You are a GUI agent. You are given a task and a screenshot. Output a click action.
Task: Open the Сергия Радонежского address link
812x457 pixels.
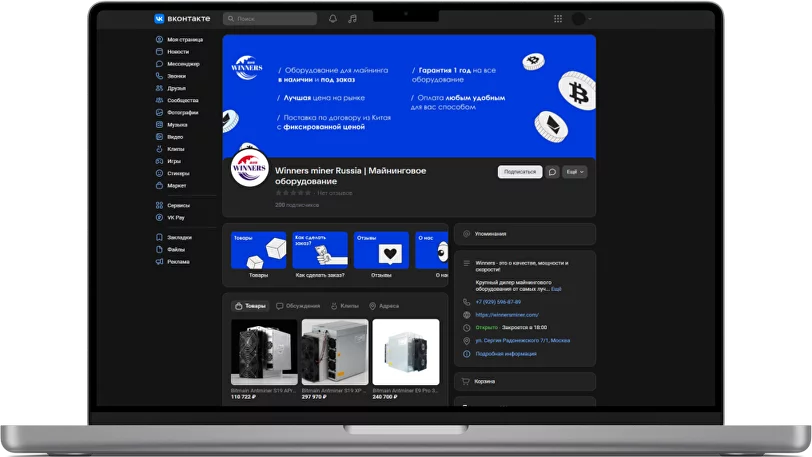click(523, 340)
